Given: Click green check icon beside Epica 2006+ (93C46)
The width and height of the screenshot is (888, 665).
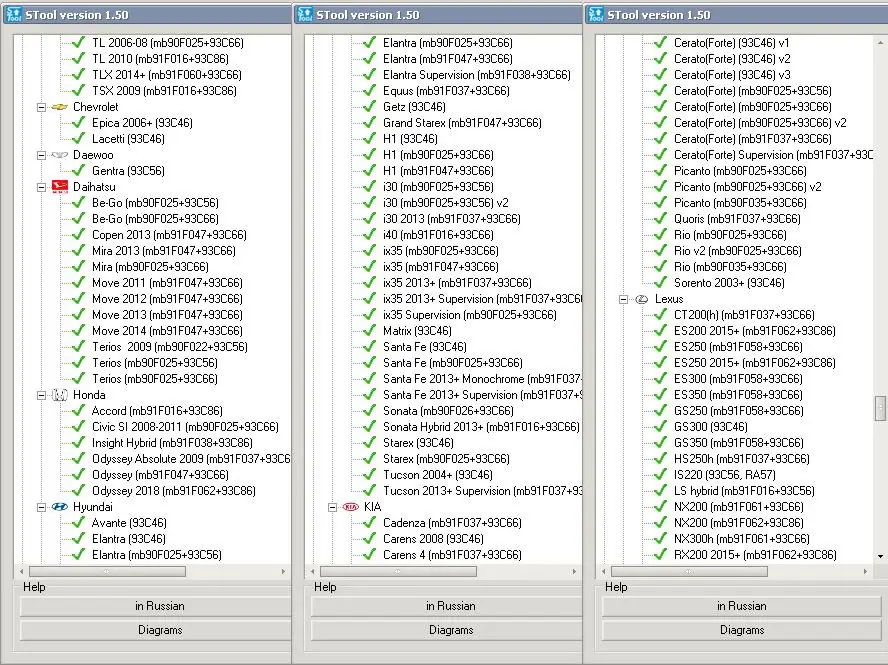Looking at the screenshot, I should tap(79, 122).
